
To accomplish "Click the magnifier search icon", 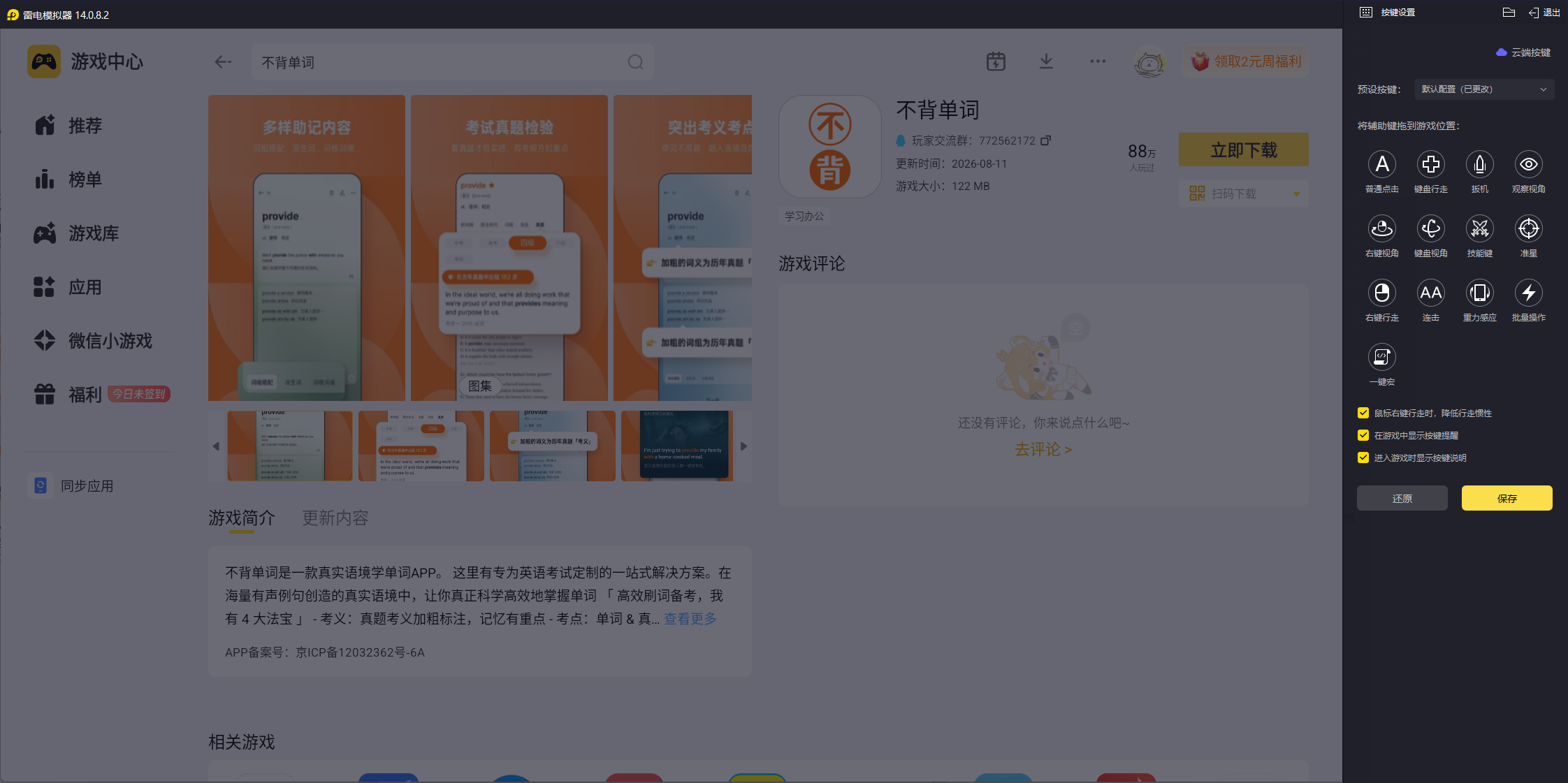I will click(635, 62).
